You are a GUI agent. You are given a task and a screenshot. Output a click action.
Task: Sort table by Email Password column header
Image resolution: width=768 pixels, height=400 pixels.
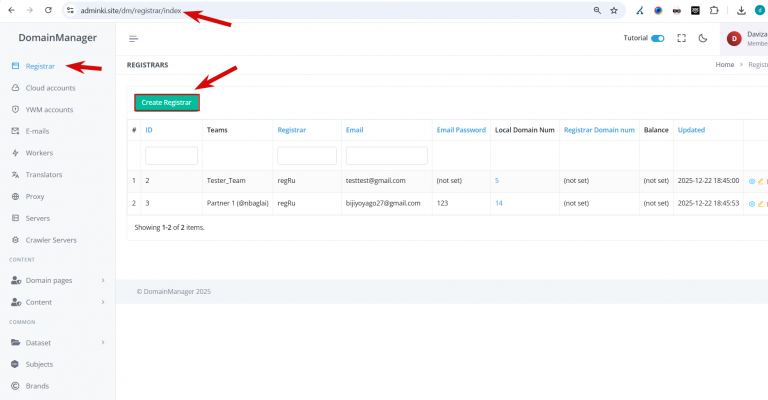tap(461, 130)
